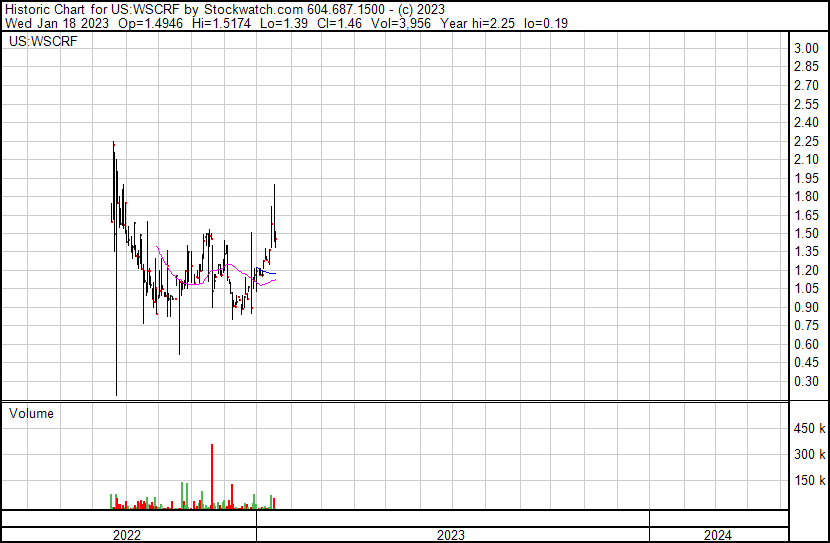Click the 0.60 price axis label
Viewport: 830px width, 543px height.
[x=807, y=345]
